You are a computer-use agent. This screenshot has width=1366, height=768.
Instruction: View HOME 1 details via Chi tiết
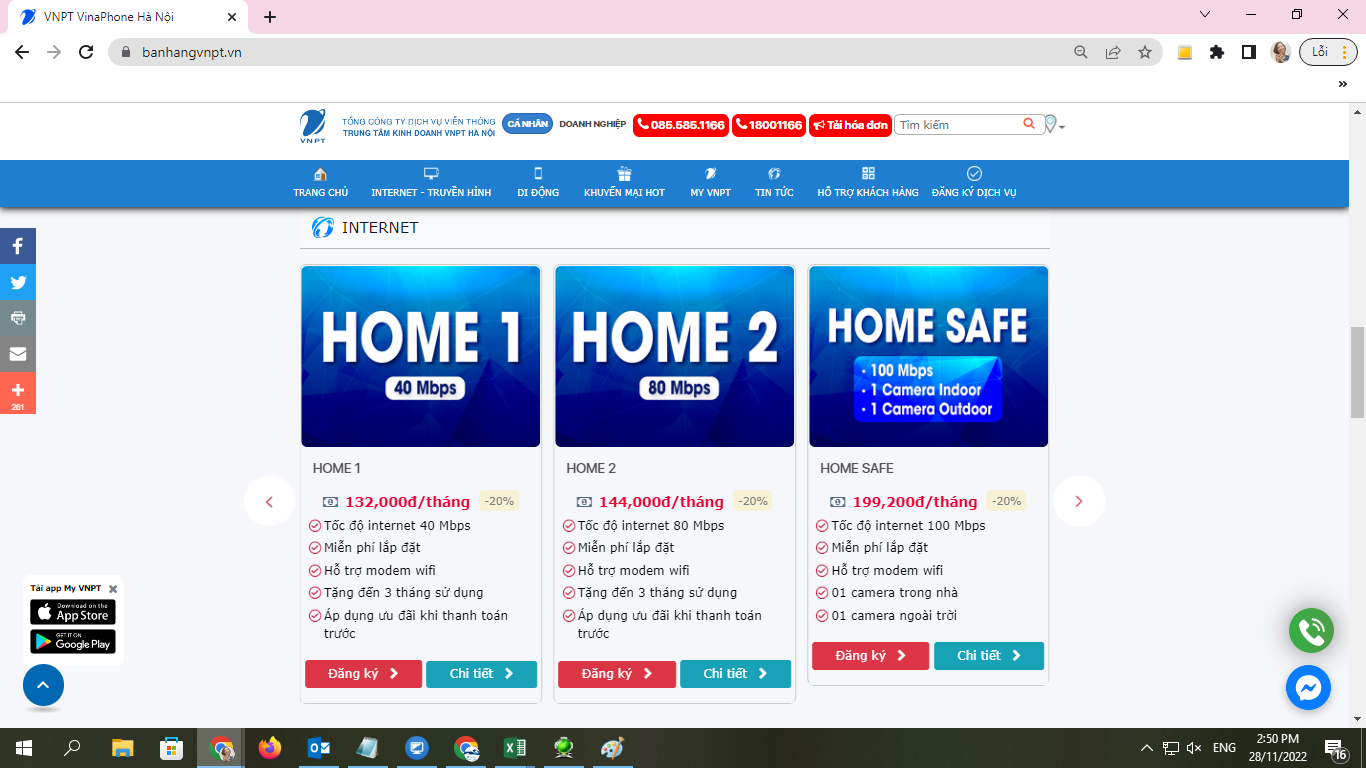pyautogui.click(x=481, y=674)
